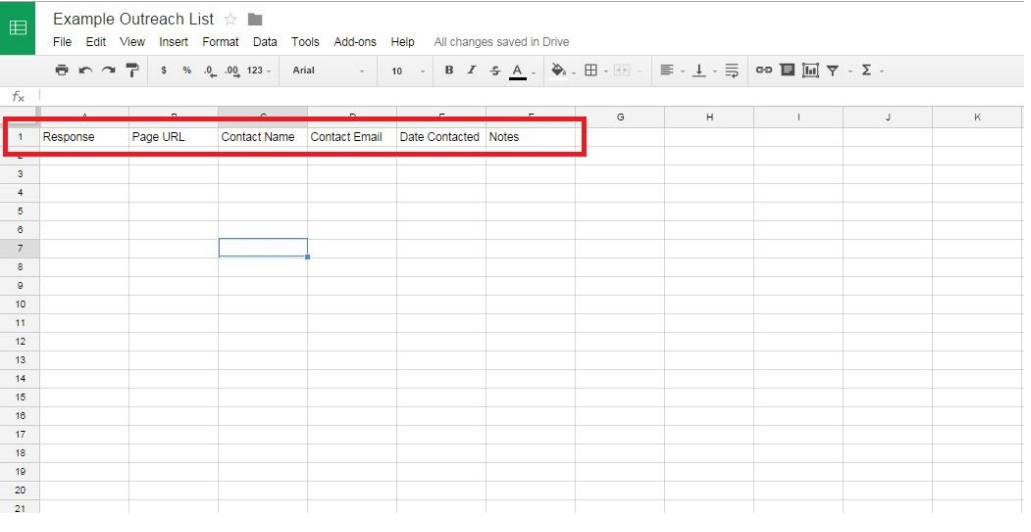Open the 123 number format dropdown
The height and width of the screenshot is (532, 1031).
(x=259, y=71)
